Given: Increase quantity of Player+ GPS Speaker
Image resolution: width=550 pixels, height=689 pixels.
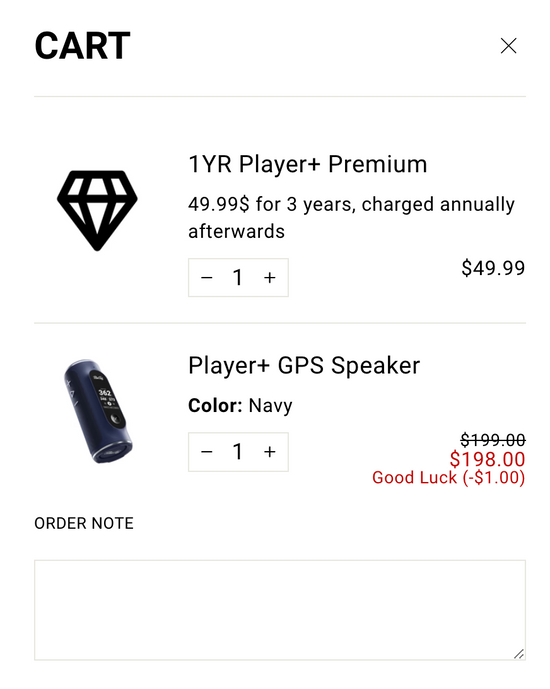Looking at the screenshot, I should pos(270,452).
